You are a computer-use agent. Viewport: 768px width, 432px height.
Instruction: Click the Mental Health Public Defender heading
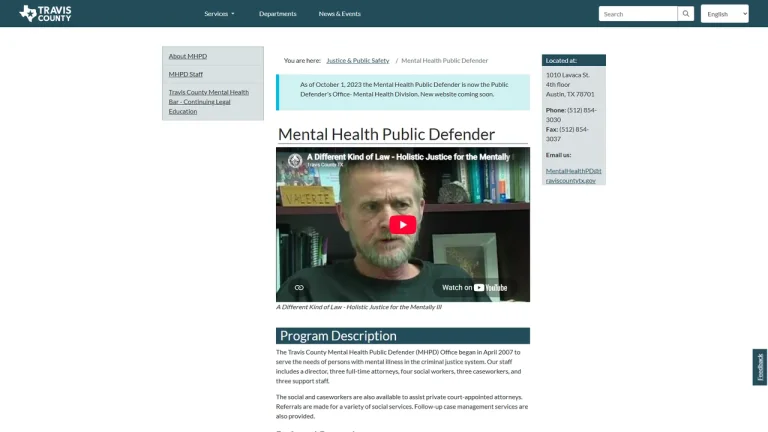(386, 134)
